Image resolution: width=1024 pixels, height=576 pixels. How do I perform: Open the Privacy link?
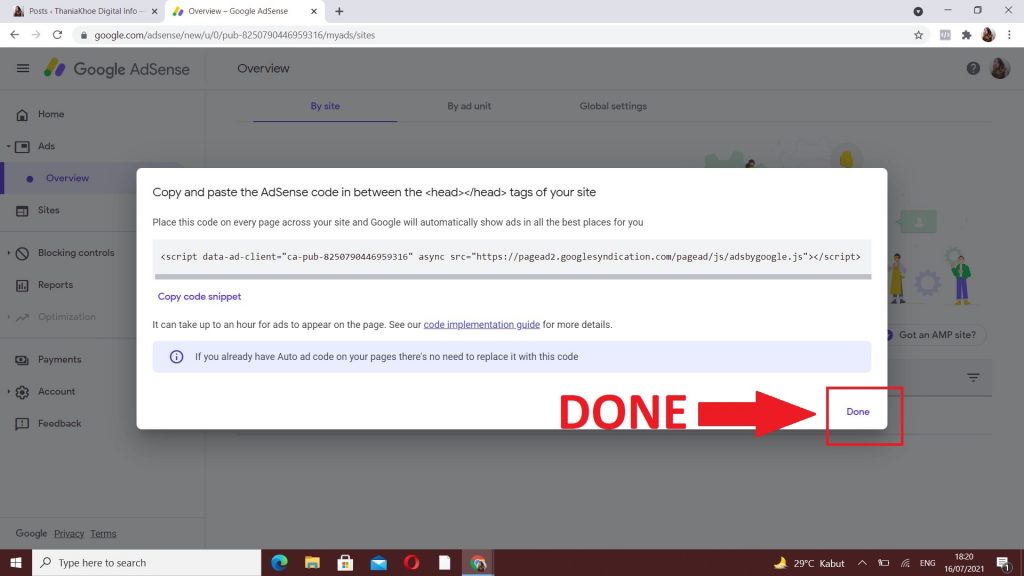tap(69, 534)
